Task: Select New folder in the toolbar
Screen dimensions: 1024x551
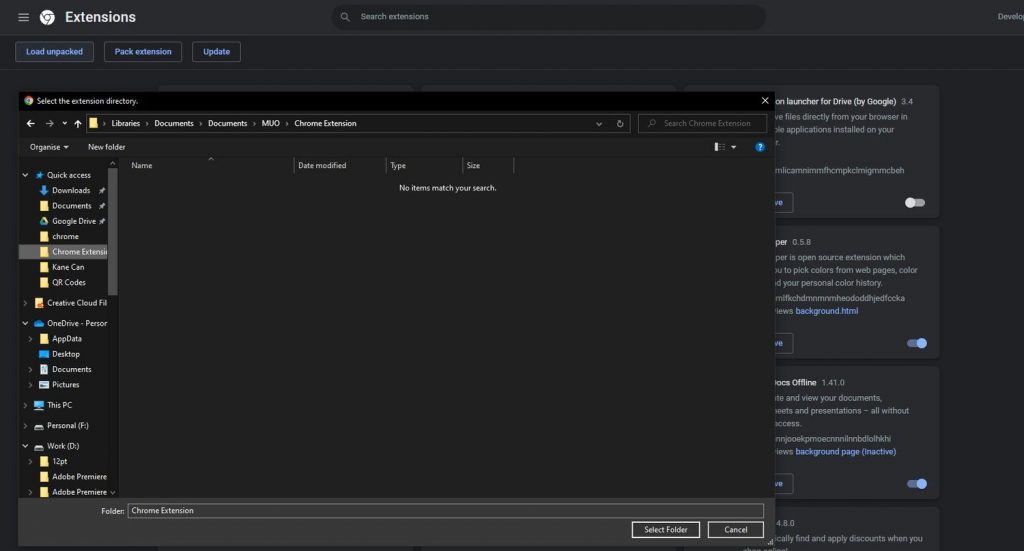Action: (x=106, y=147)
